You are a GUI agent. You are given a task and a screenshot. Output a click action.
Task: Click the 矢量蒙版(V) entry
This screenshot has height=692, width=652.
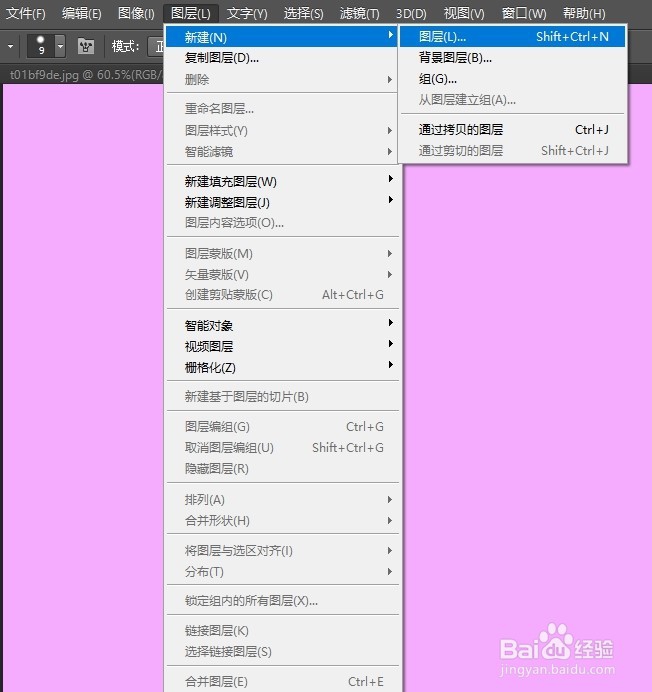click(283, 275)
